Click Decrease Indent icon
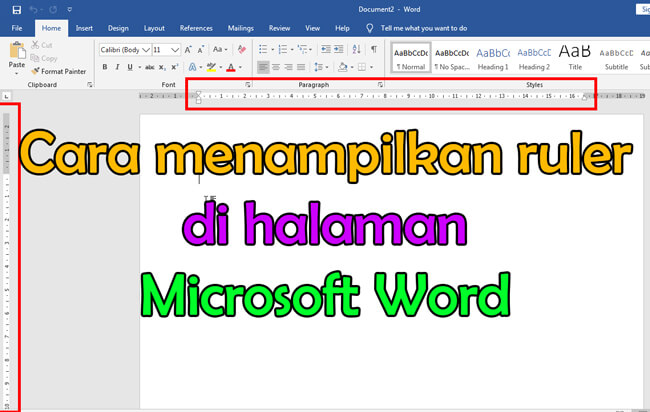The width and height of the screenshot is (650, 412). [x=326, y=49]
